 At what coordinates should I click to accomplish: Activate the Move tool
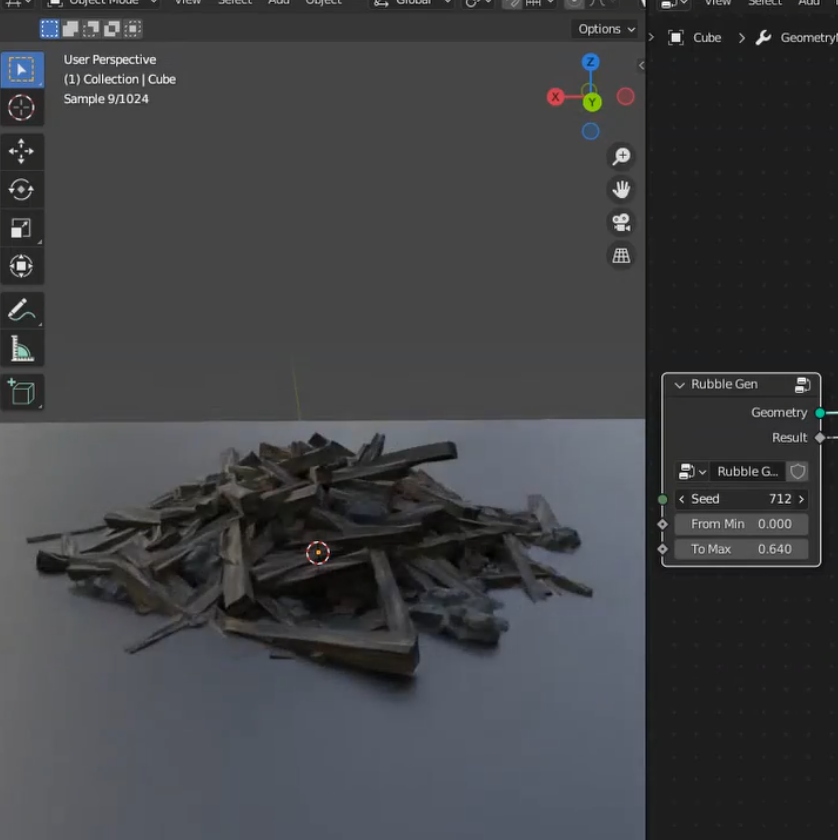21,151
